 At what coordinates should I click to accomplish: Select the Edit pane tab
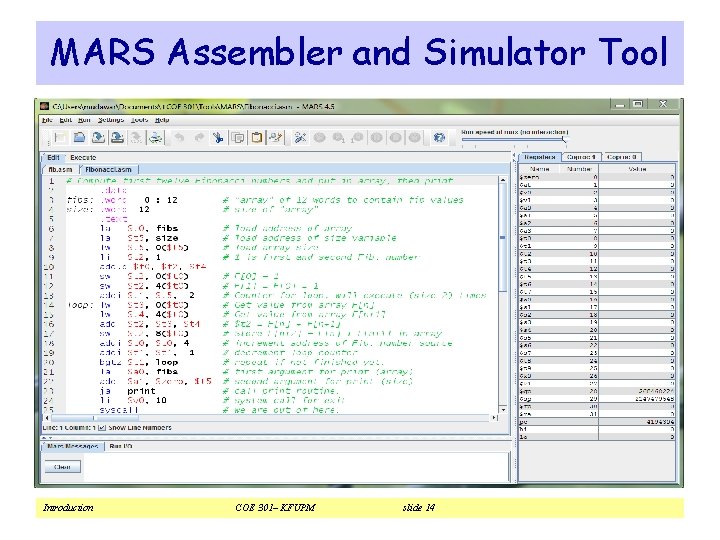click(53, 158)
